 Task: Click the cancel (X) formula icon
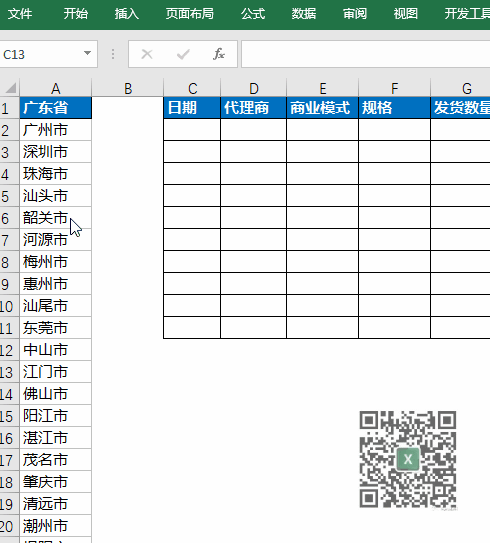tap(147, 54)
